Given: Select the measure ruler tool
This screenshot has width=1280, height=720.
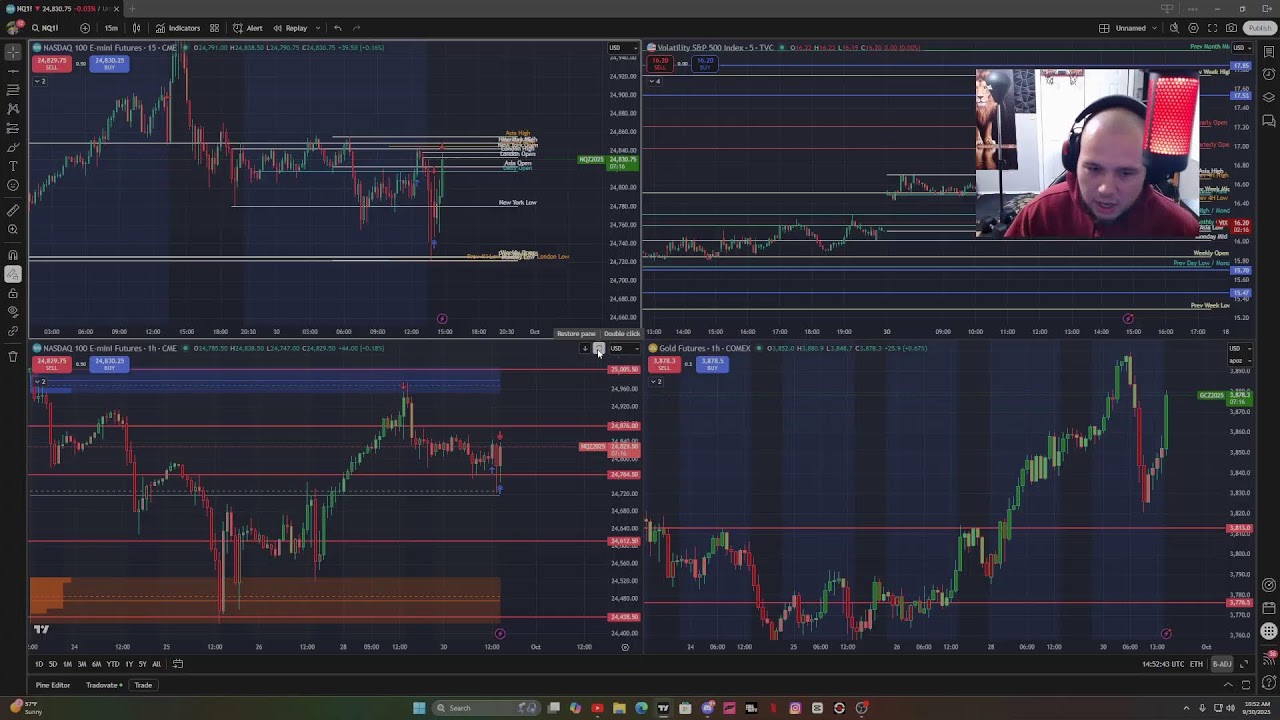Looking at the screenshot, I should coord(12,210).
